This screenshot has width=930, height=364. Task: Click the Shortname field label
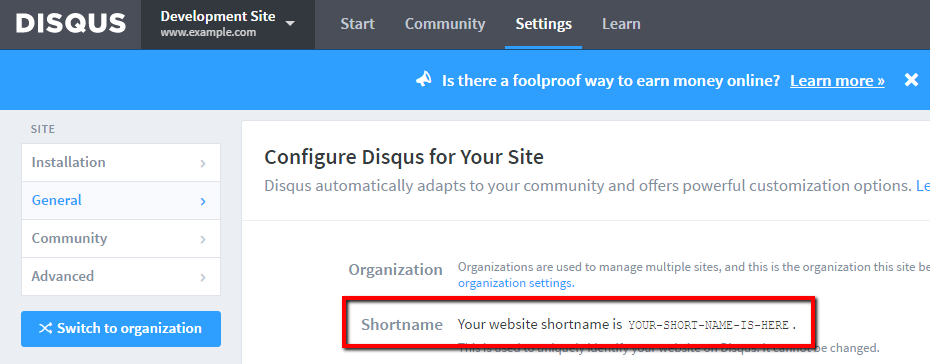point(402,325)
